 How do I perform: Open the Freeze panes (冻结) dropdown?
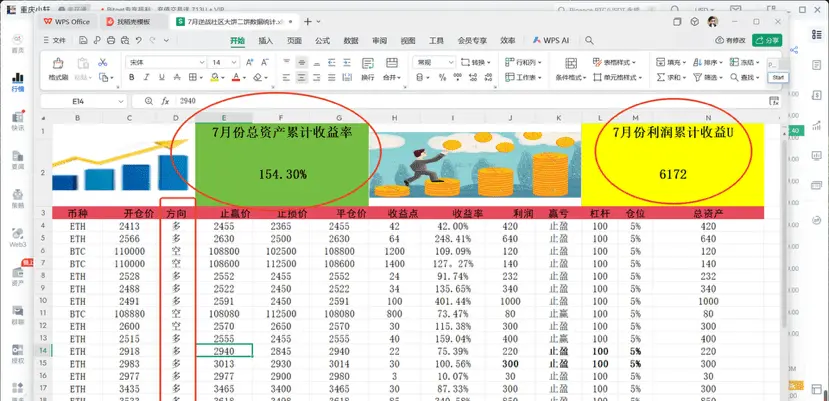click(x=744, y=62)
